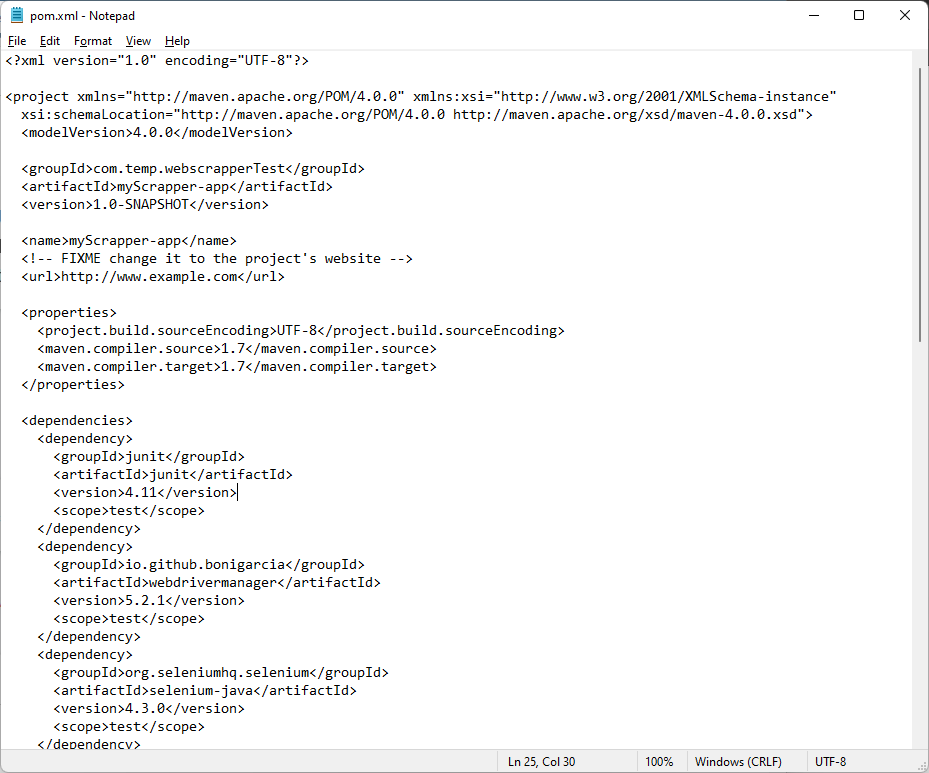
Task: Click the Windows (CRLF) status indicator
Action: pos(738,762)
